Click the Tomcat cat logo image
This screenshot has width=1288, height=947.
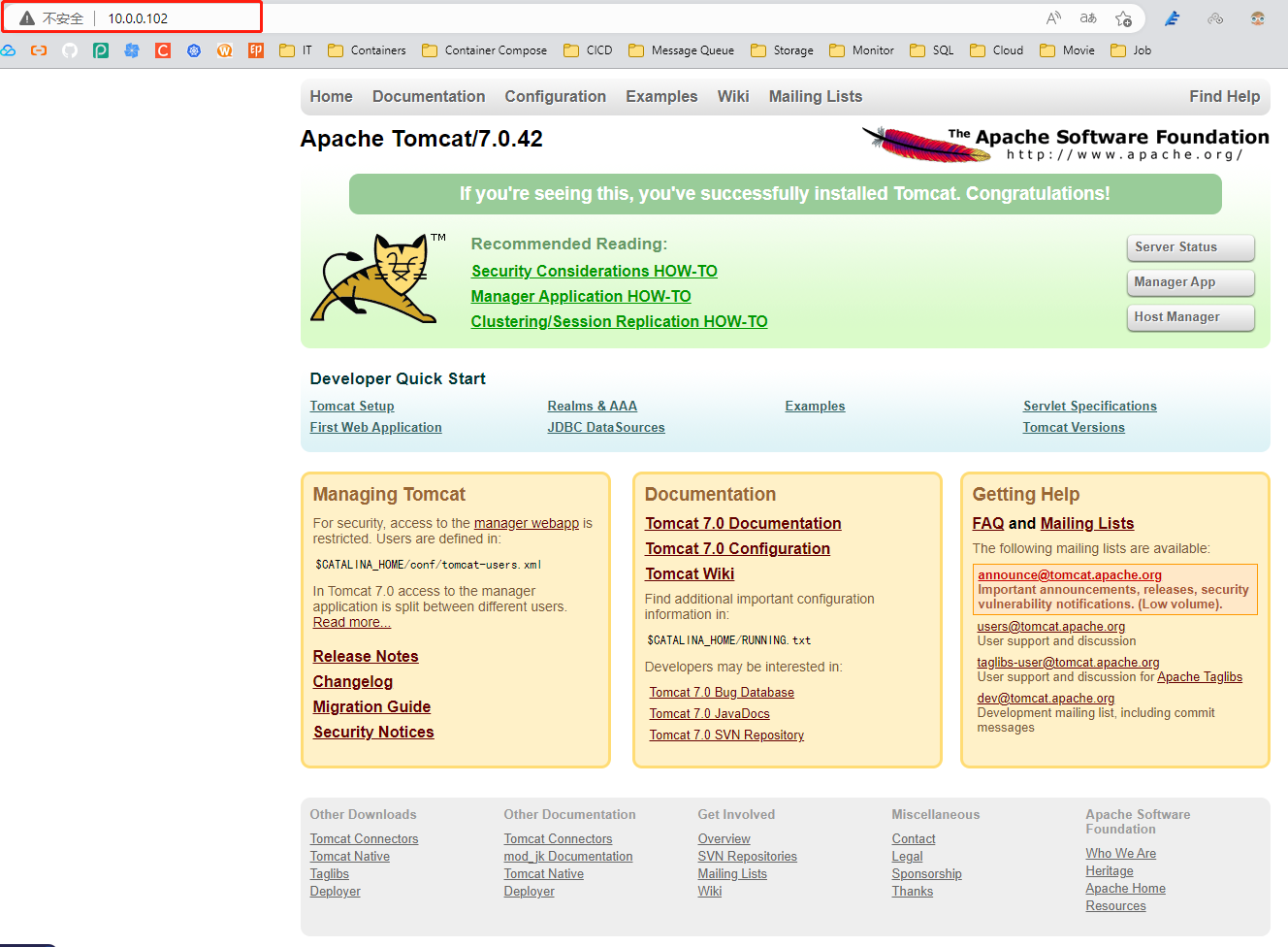pos(376,278)
